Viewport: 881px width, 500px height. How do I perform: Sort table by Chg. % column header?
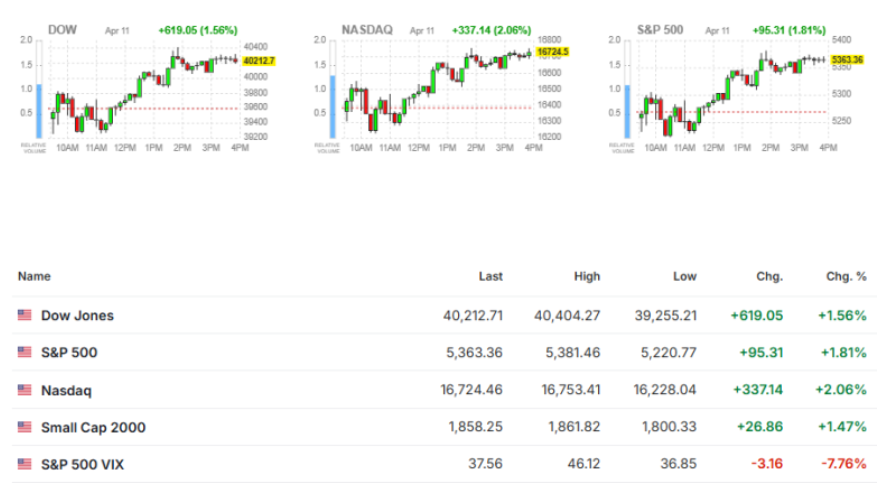[846, 276]
